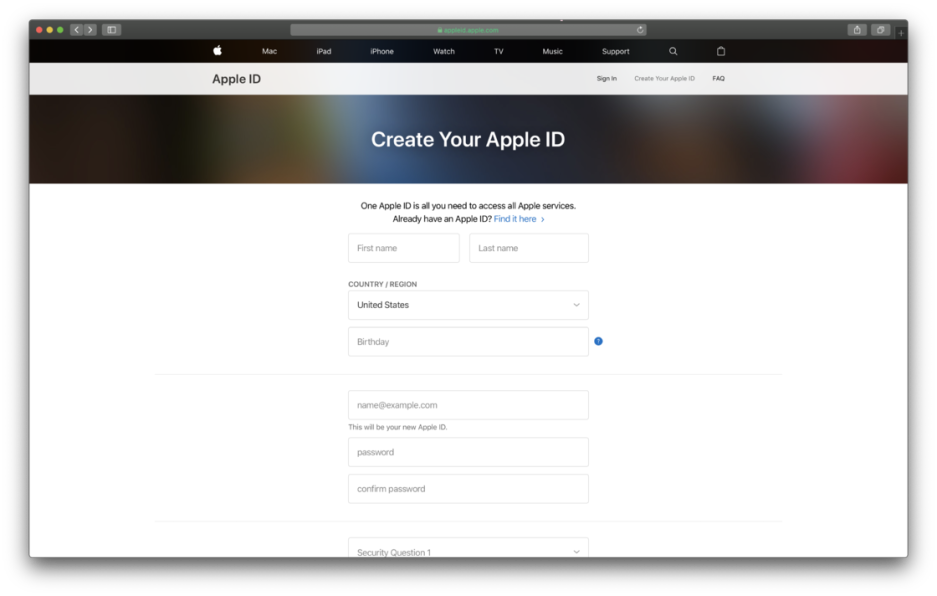Reload the page via the address bar icon

638,29
